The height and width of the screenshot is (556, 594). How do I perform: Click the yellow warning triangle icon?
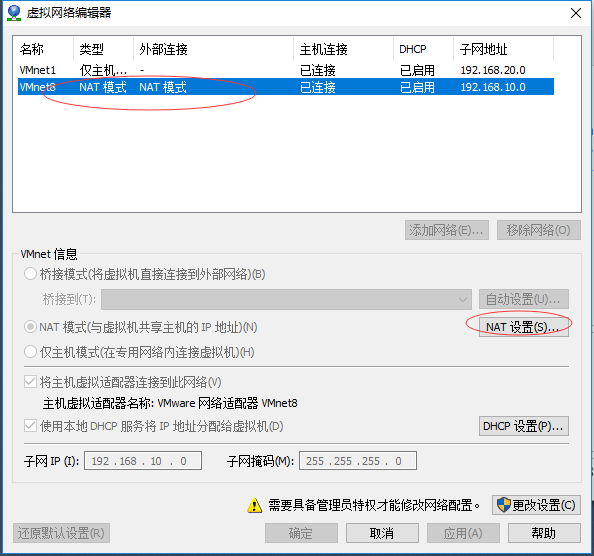point(254,505)
